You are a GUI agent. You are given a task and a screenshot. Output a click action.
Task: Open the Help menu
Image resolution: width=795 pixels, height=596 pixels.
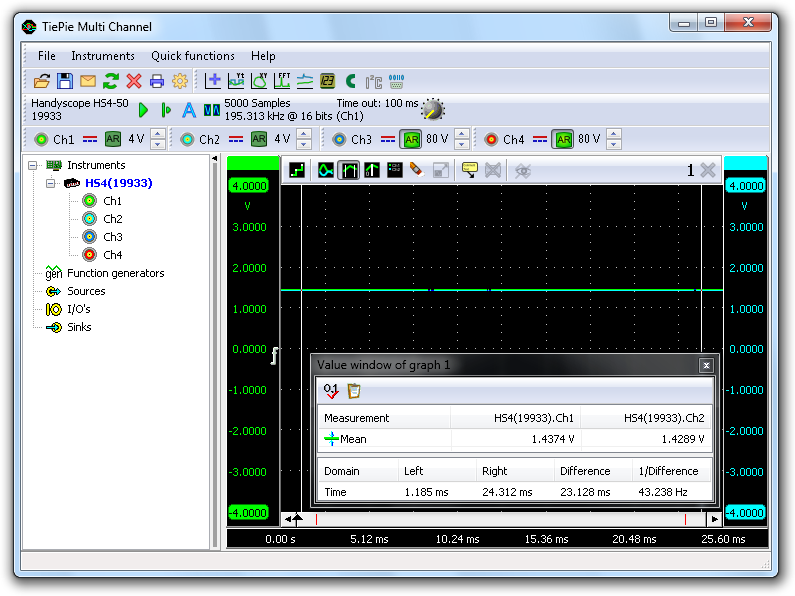pos(263,56)
